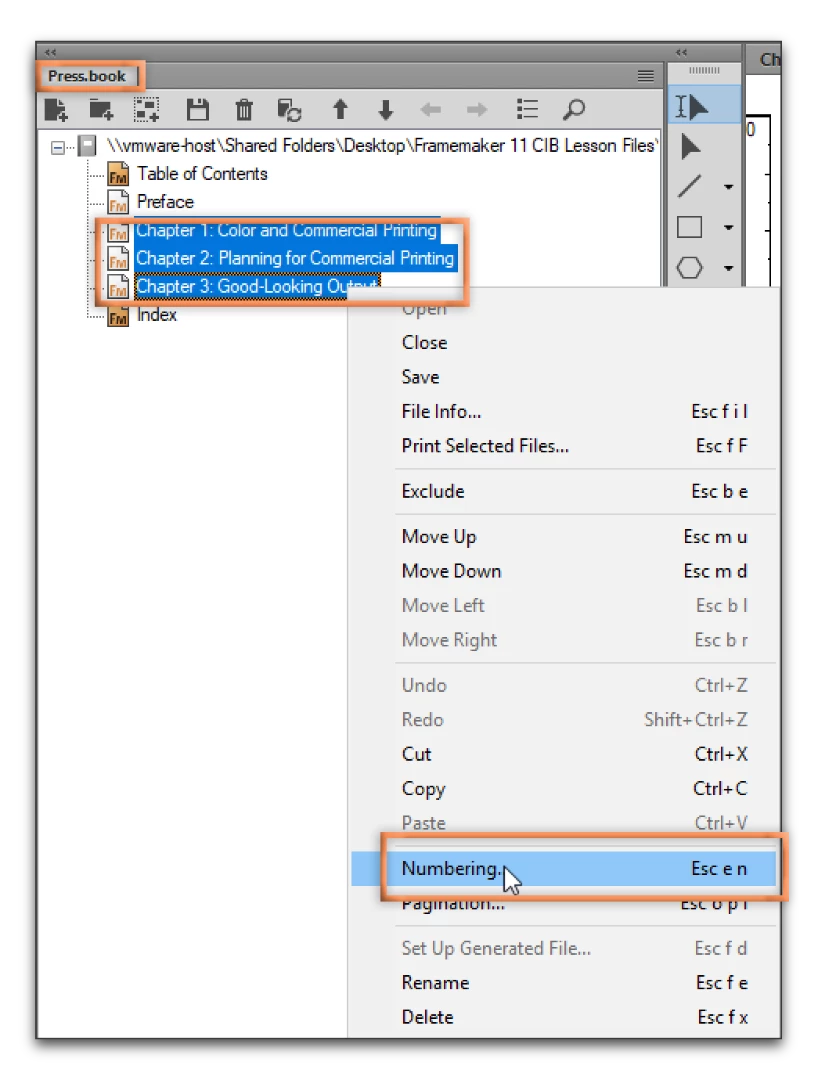Choose Copy in the context menu

[x=563, y=789]
